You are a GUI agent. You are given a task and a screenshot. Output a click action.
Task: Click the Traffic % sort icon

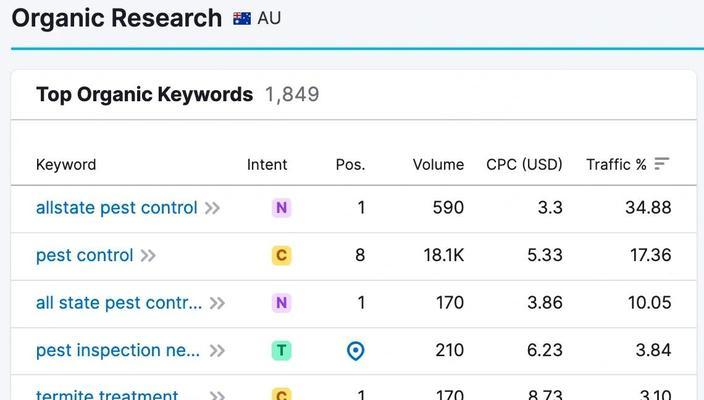662,164
